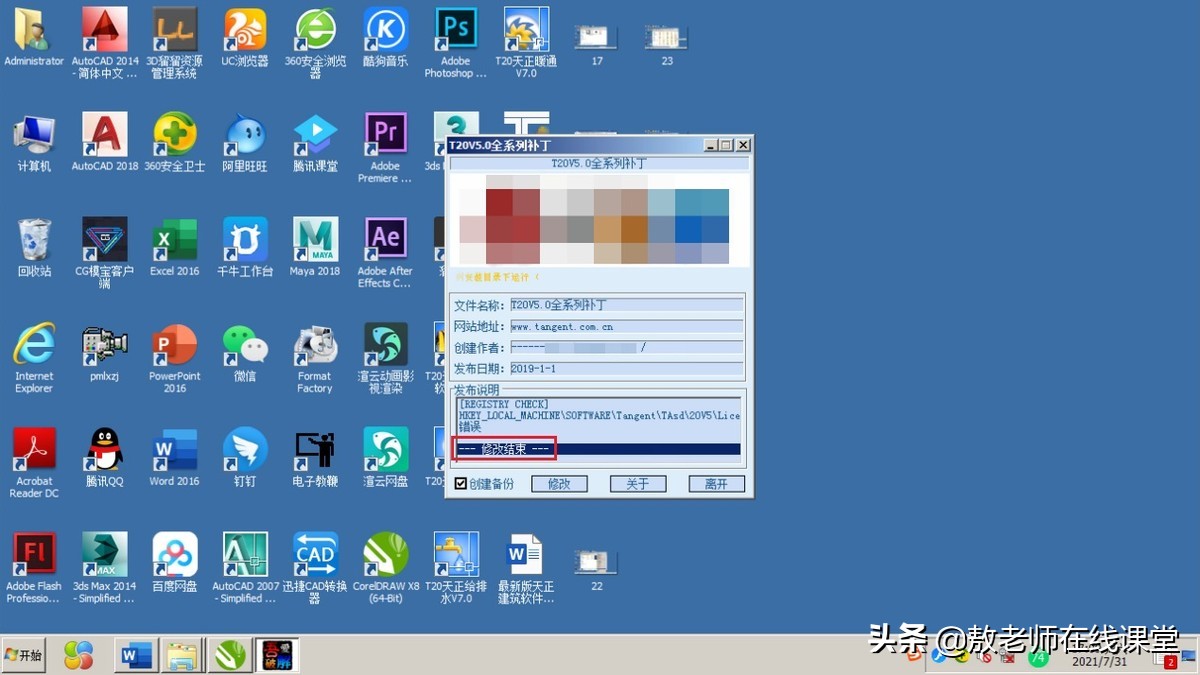Click the 关于 (About) button
Screen dimensions: 1200x675
pyautogui.click(x=637, y=483)
